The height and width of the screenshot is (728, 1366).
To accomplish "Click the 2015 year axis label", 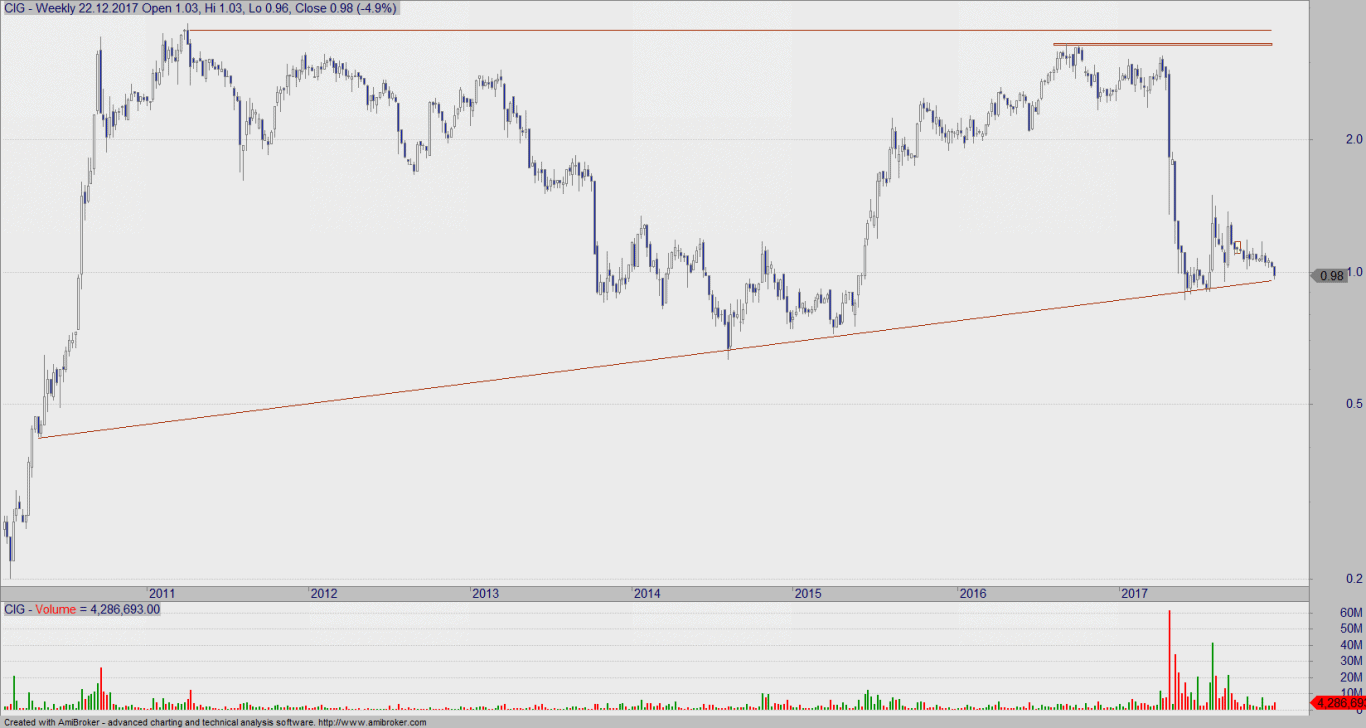I will (808, 594).
